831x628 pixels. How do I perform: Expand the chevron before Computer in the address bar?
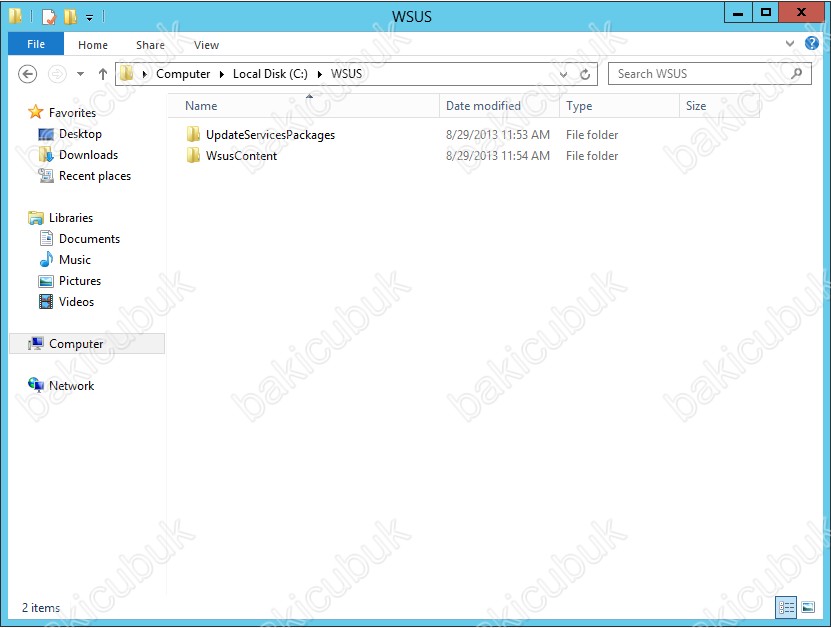(x=145, y=74)
